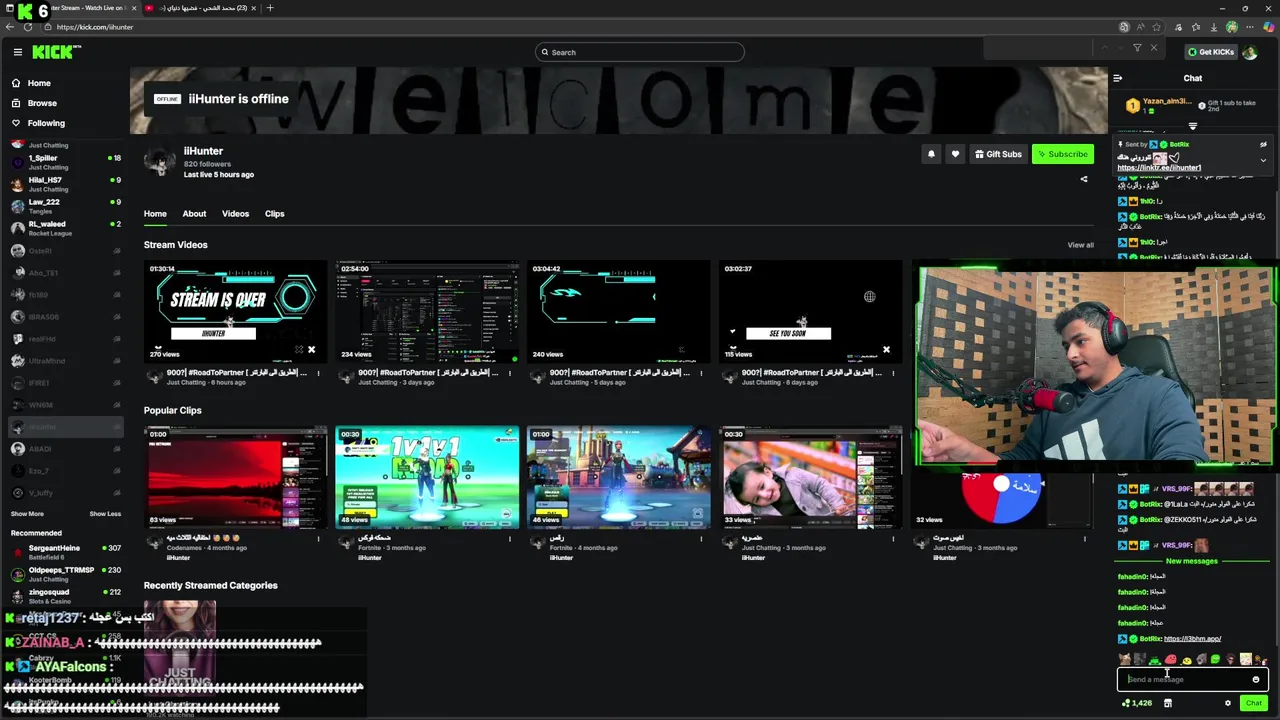1280x720 pixels.
Task: Open a new browser tab
Action: (270, 8)
